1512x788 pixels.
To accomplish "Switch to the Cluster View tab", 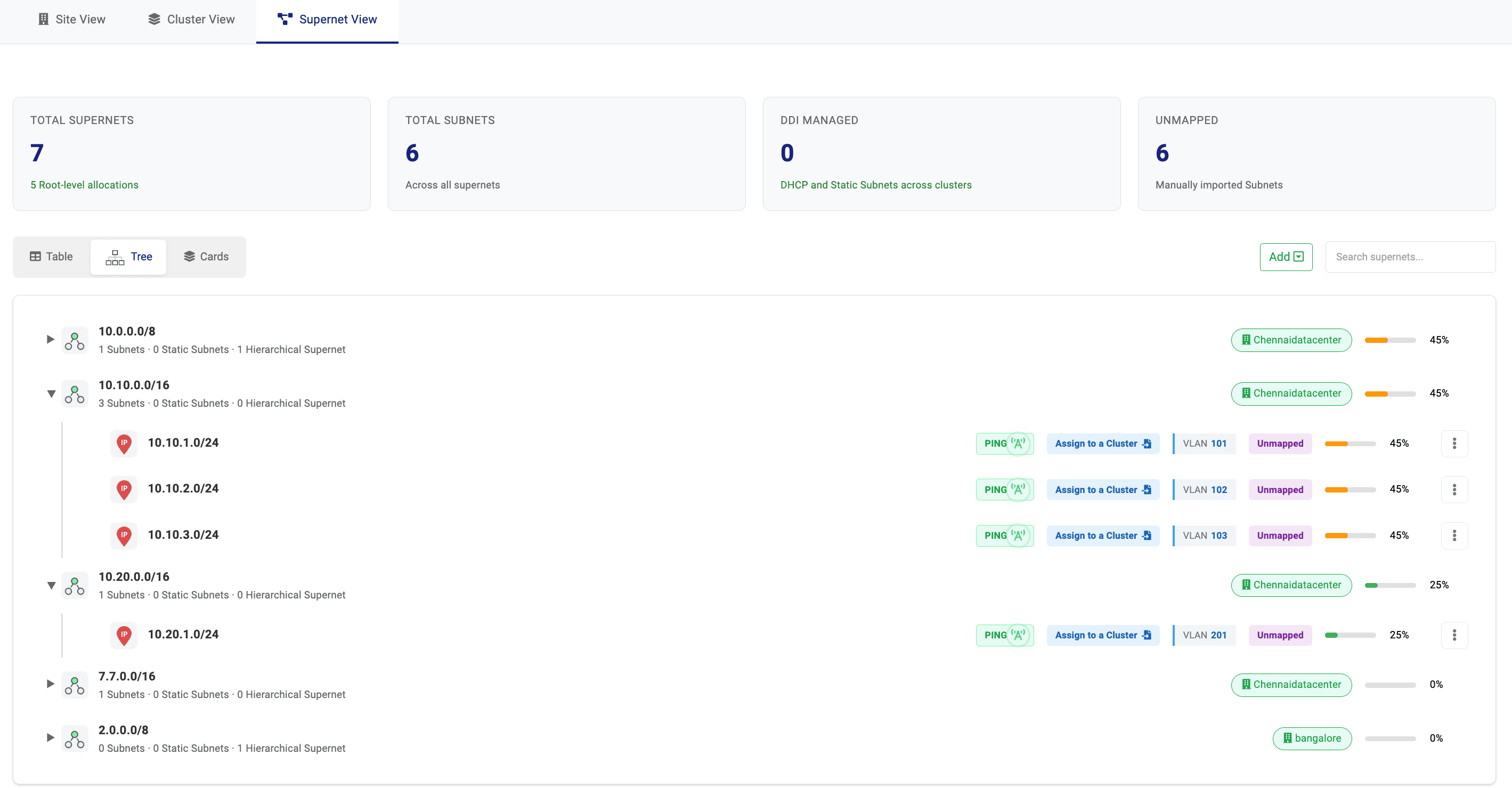I will point(191,19).
